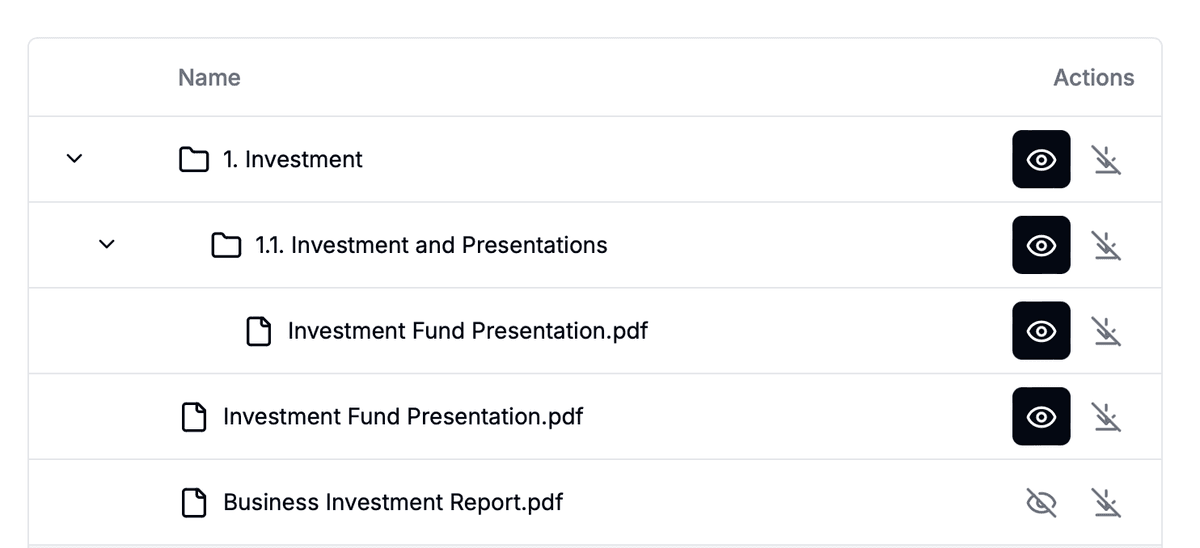The width and height of the screenshot is (1200, 548).
Task: Click download icon for nested Investment Fund Presentation.pdf
Action: (x=1105, y=331)
